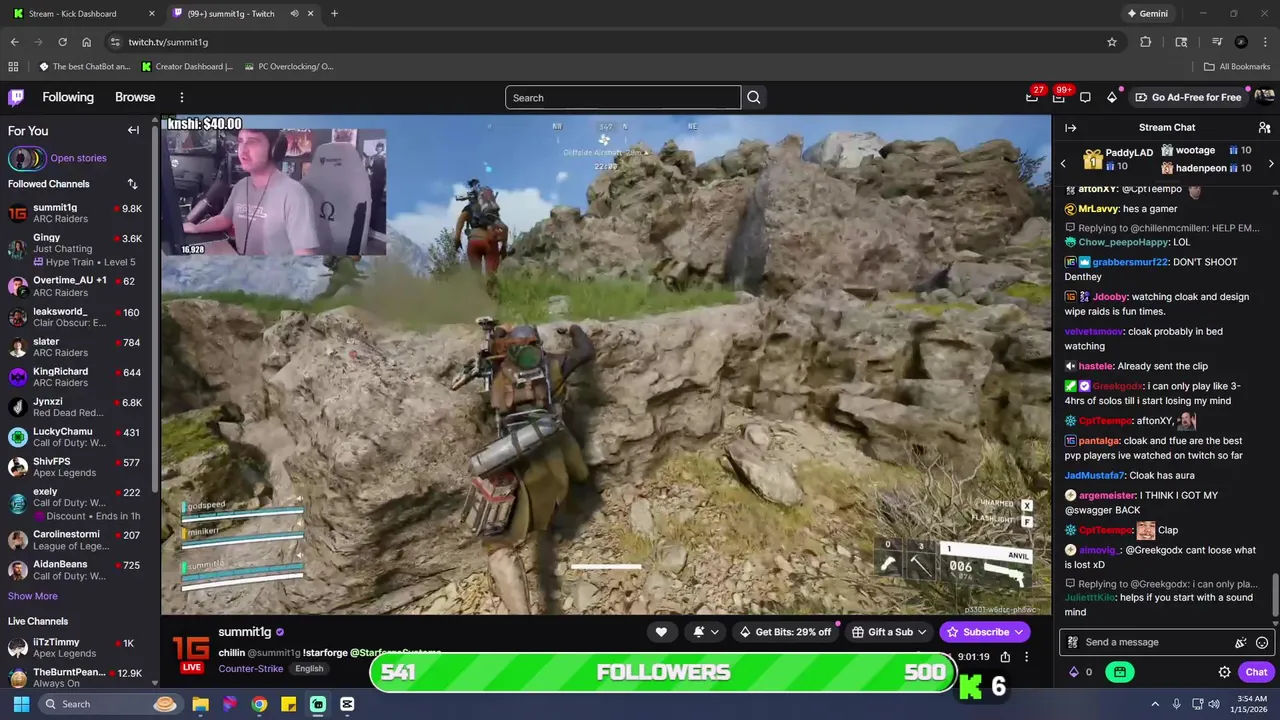Open the PC Overclocking bookmark
Image resolution: width=1280 pixels, height=720 pixels.
[288, 67]
